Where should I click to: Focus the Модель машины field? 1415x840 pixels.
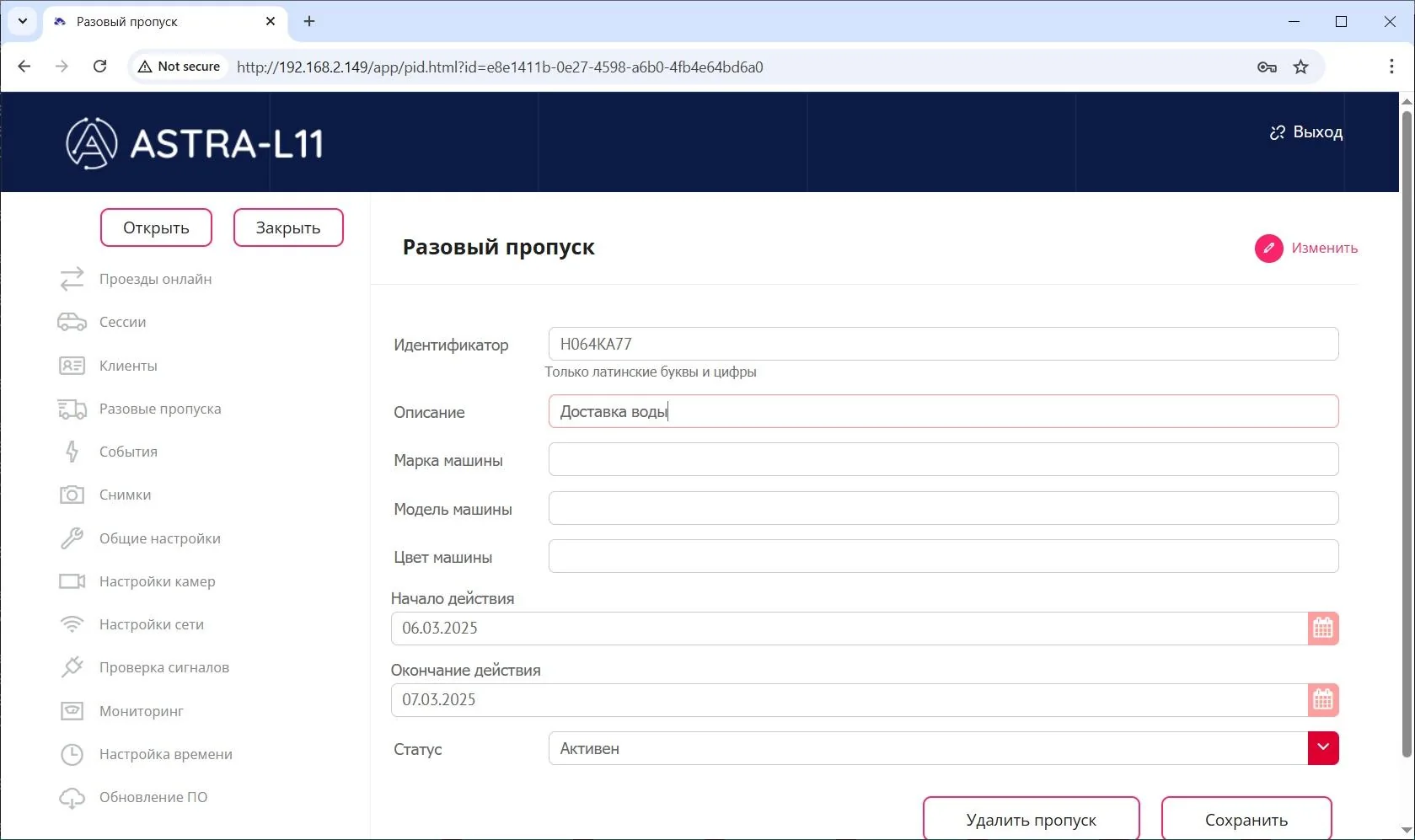point(943,508)
